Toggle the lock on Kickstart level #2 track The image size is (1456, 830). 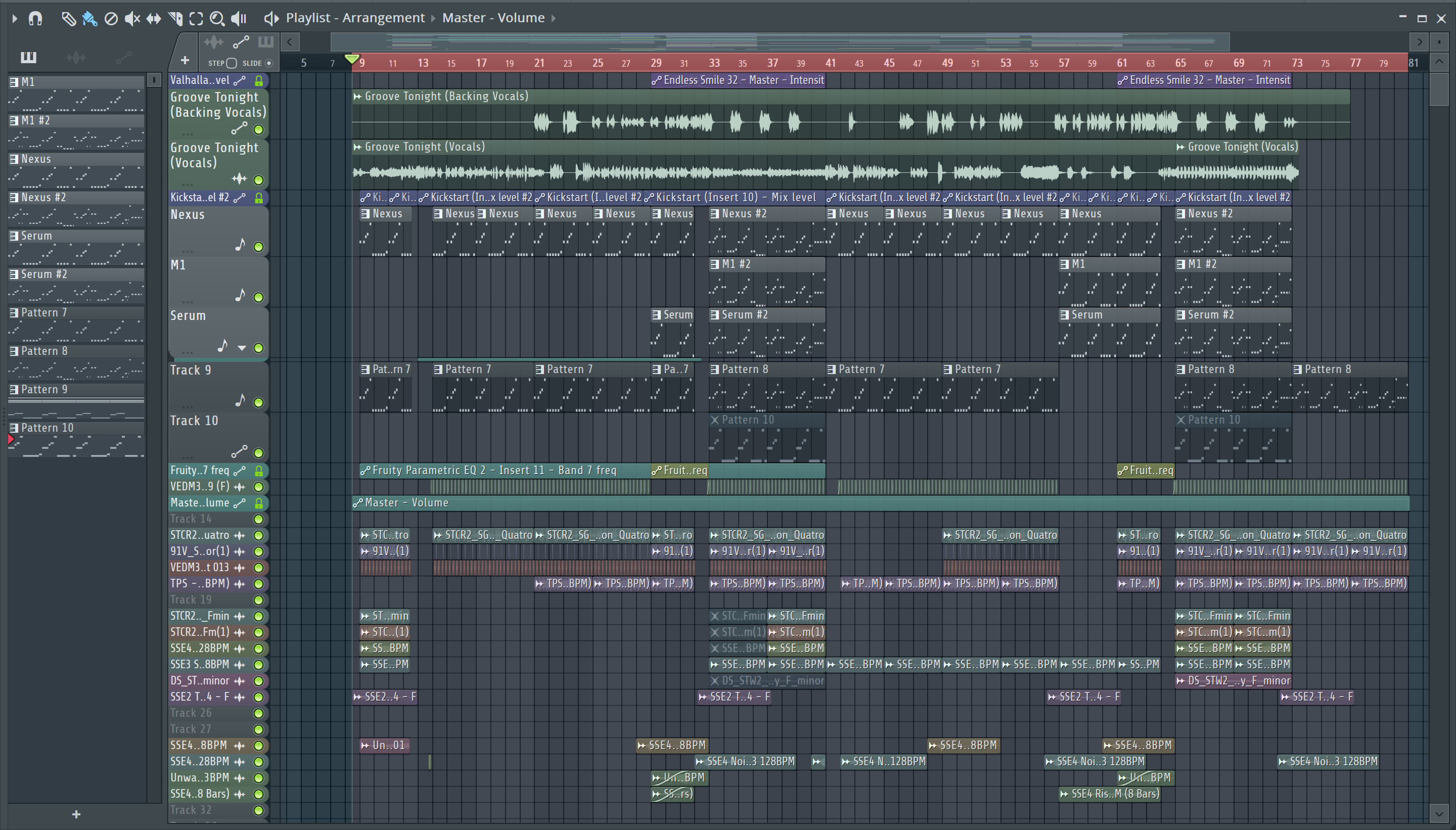tap(259, 198)
